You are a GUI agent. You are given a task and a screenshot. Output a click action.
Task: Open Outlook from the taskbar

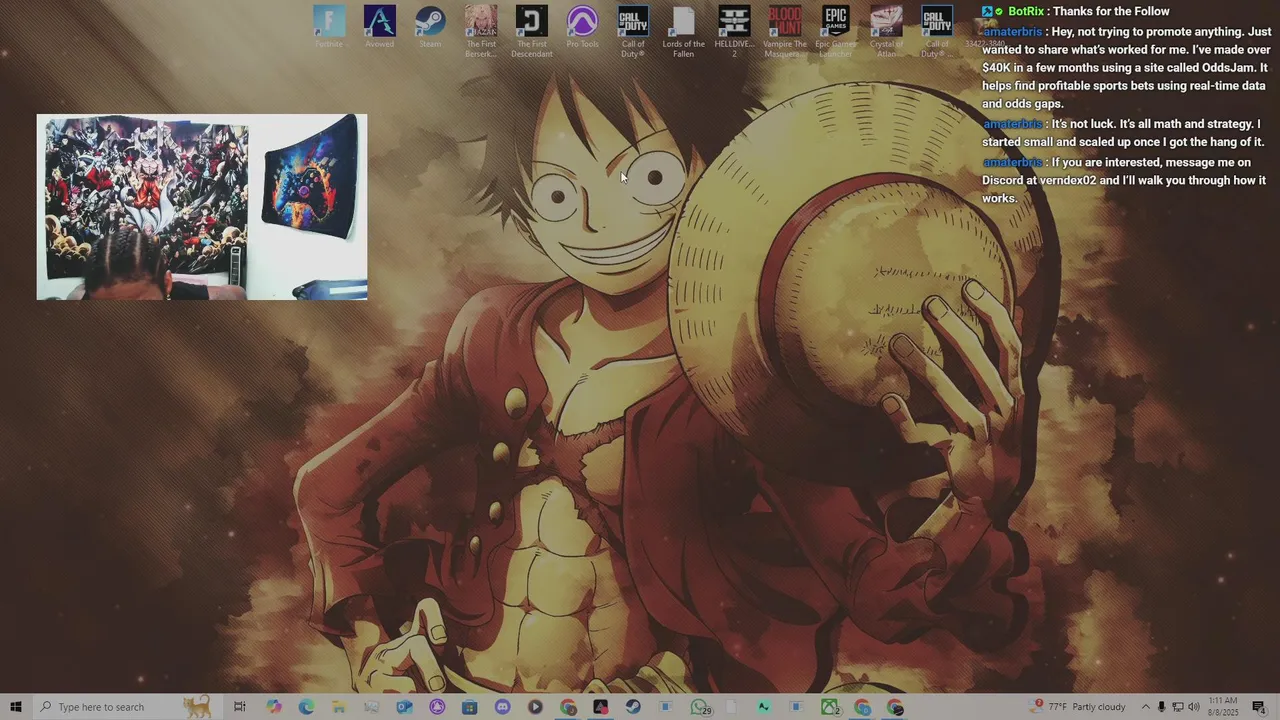pos(404,707)
